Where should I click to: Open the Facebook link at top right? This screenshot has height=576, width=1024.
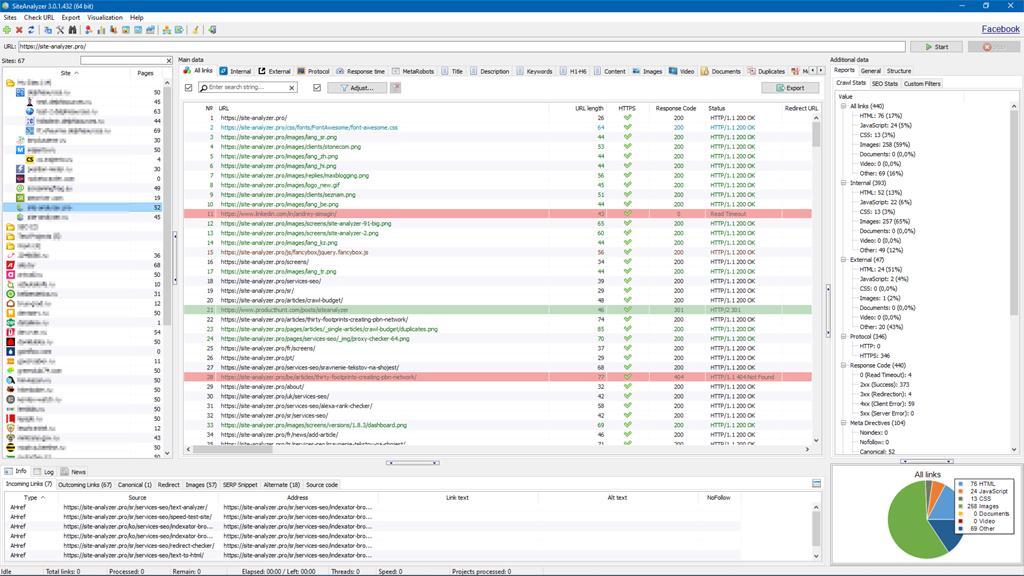click(999, 29)
